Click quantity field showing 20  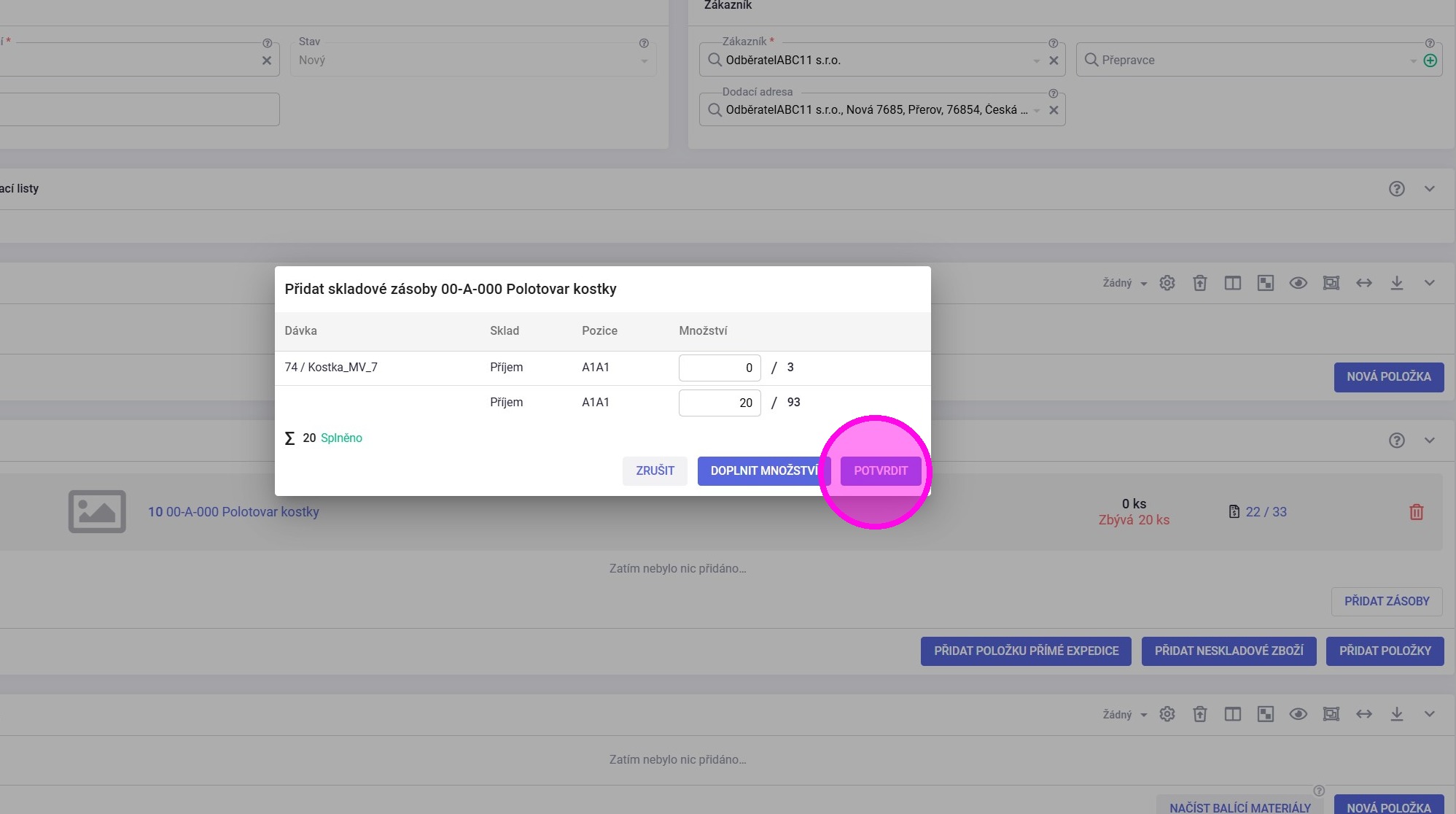click(x=719, y=403)
